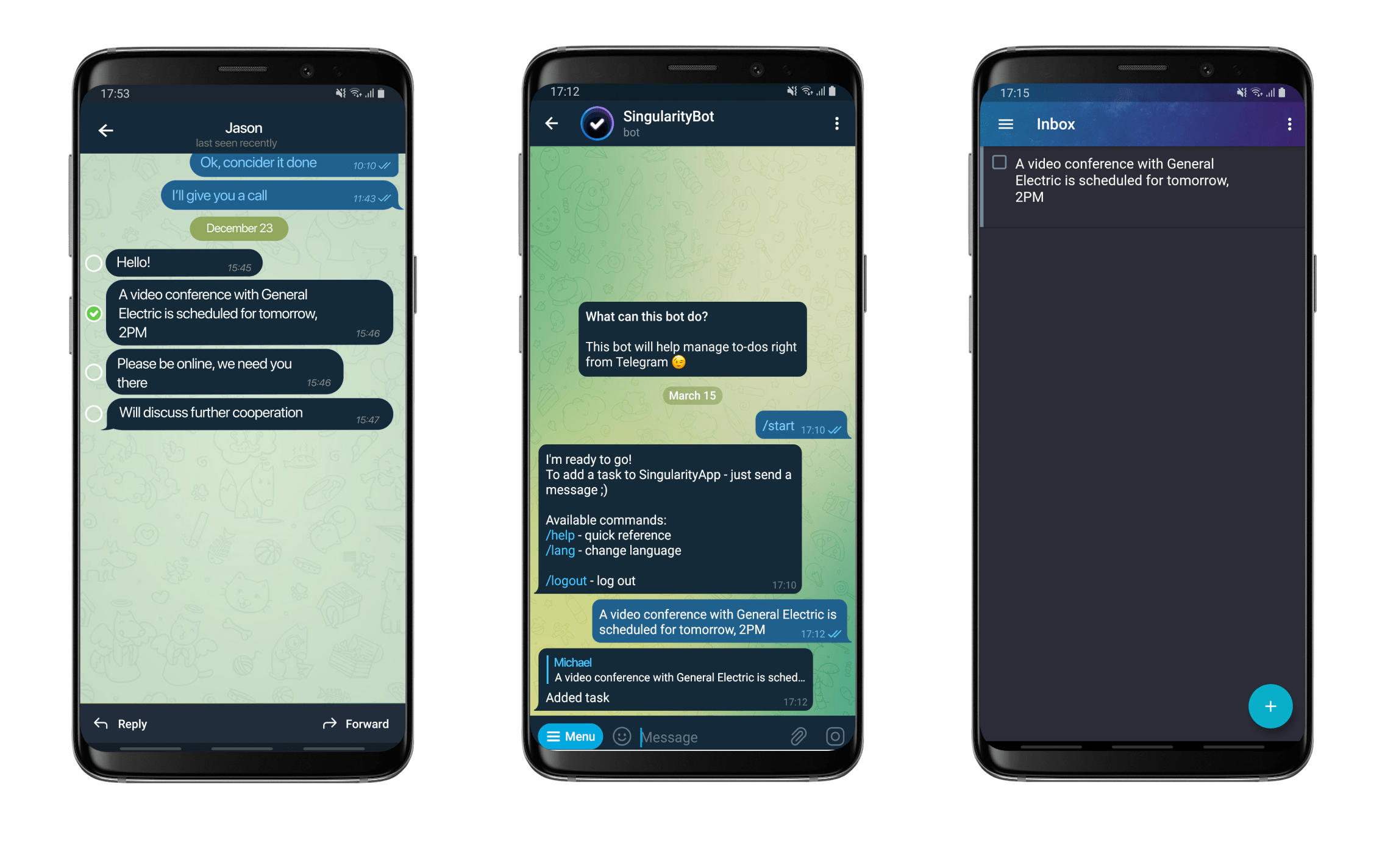1385x868 pixels.
Task: Tap the emoji smiley icon in message bar
Action: (x=621, y=735)
